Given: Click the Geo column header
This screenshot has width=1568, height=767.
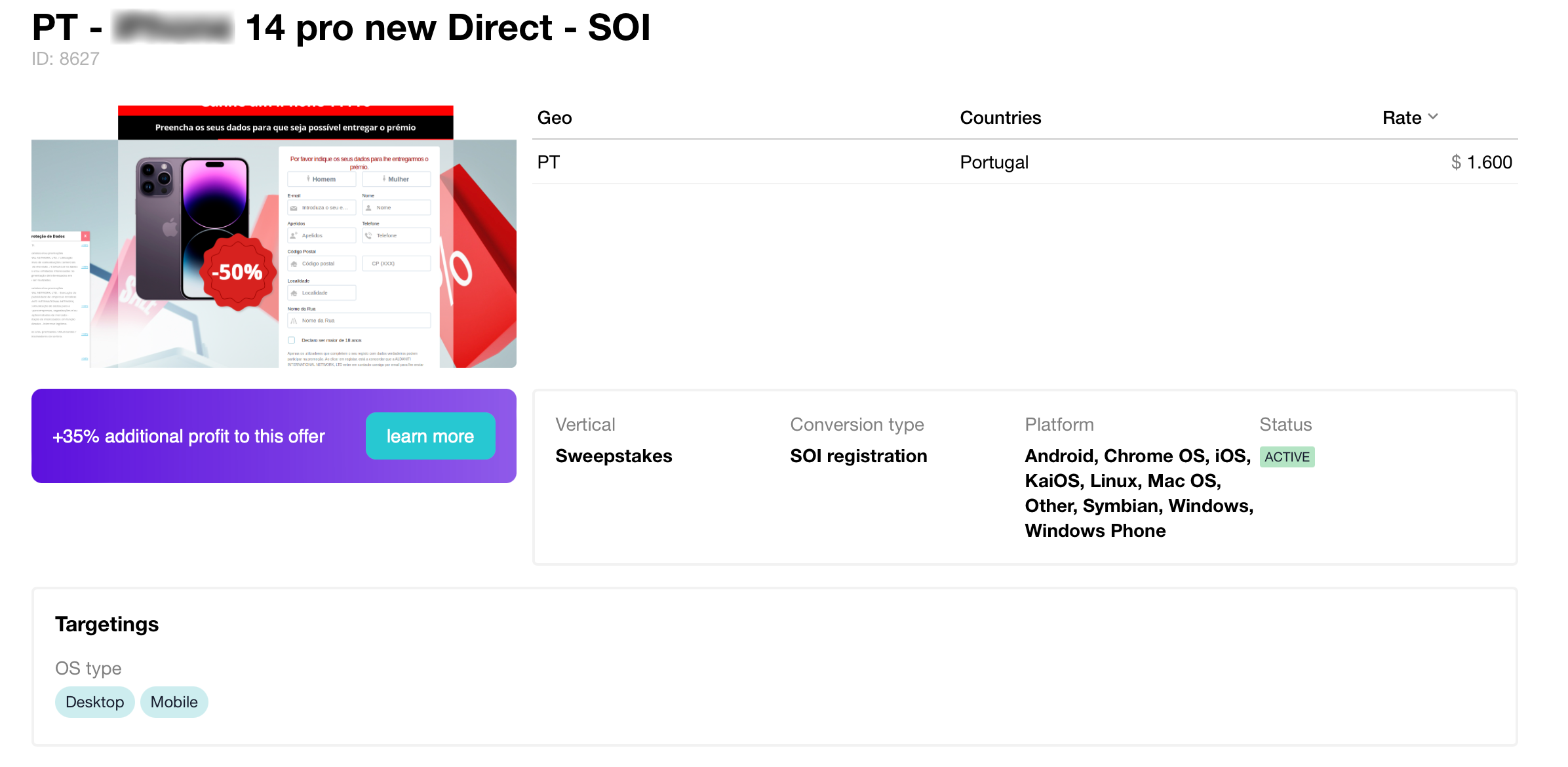Looking at the screenshot, I should click(x=555, y=118).
